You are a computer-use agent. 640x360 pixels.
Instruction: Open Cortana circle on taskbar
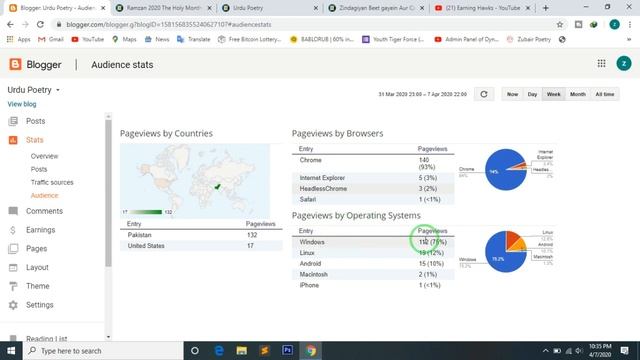pos(195,351)
